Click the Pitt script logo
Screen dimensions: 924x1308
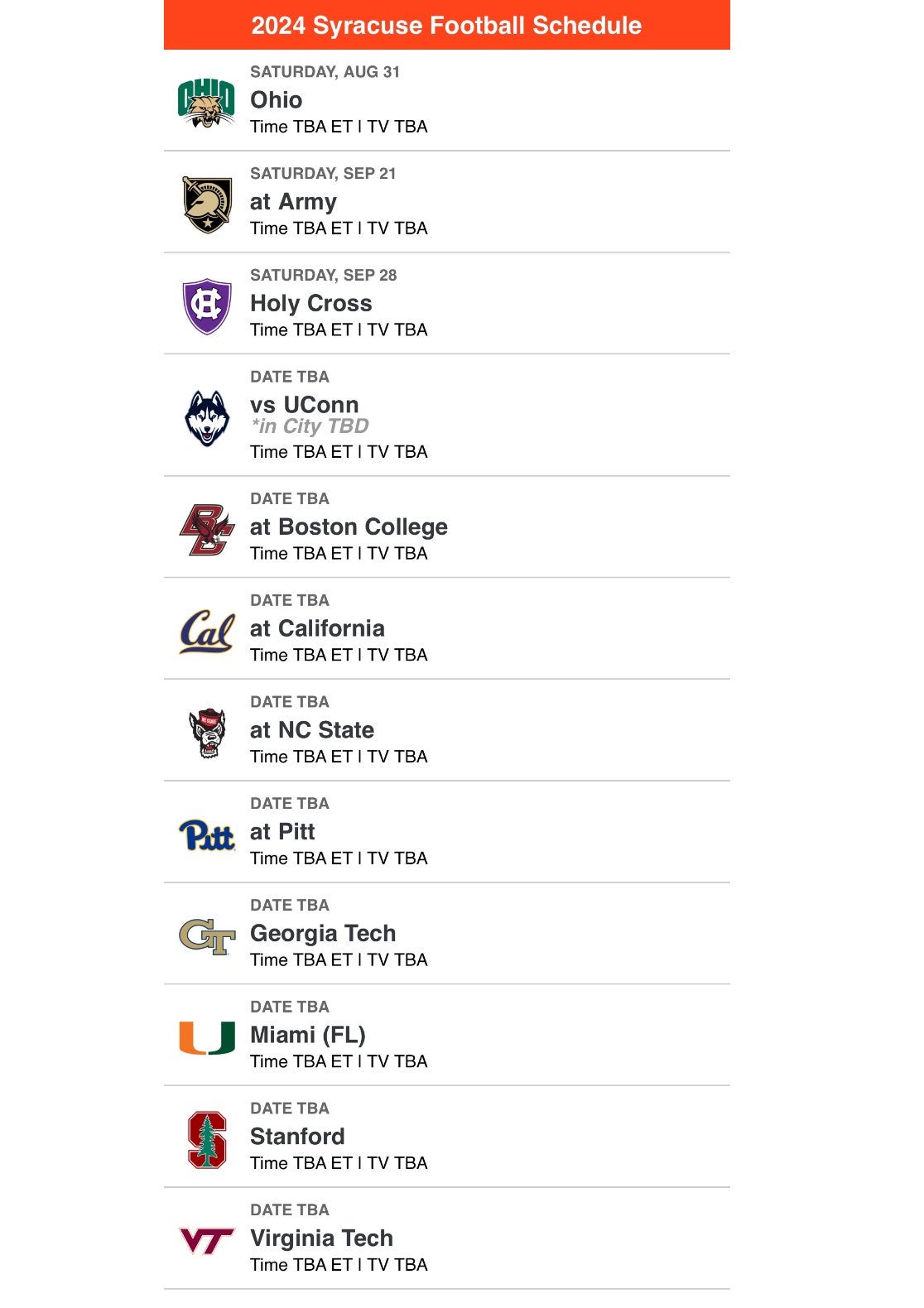tap(207, 835)
